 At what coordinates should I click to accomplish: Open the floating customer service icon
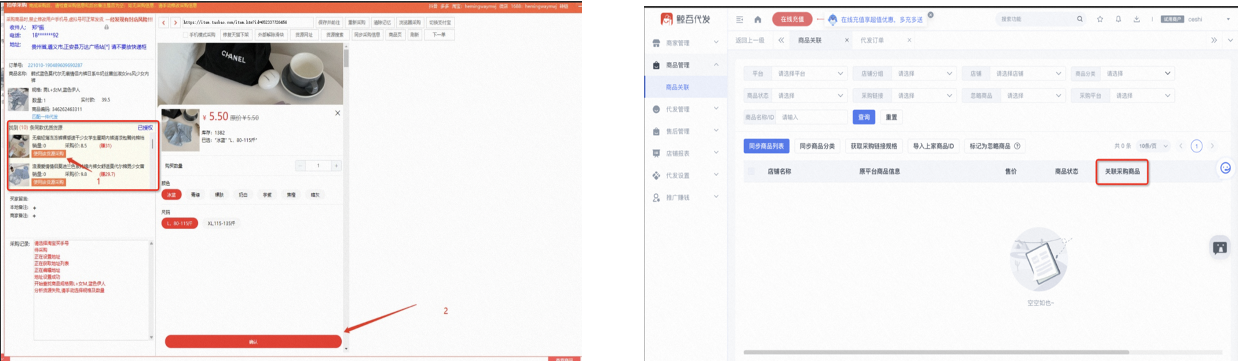point(1226,167)
